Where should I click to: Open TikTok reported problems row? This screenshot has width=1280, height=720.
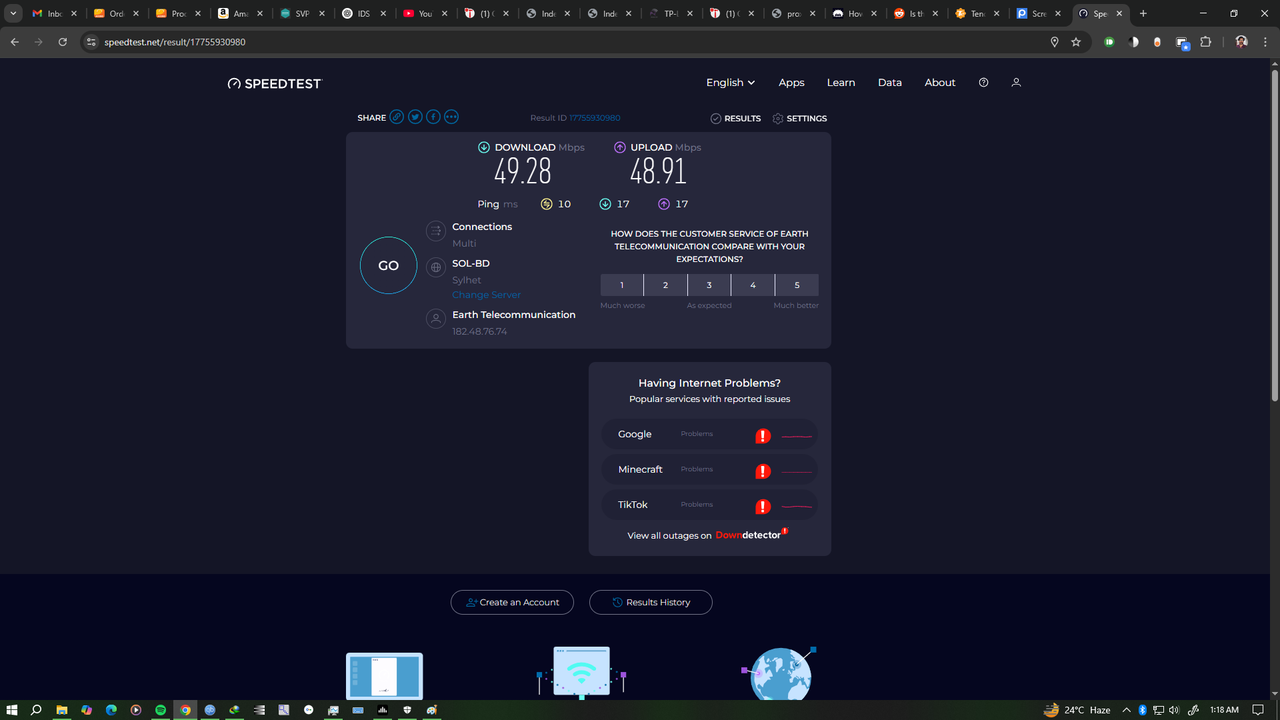(x=709, y=505)
